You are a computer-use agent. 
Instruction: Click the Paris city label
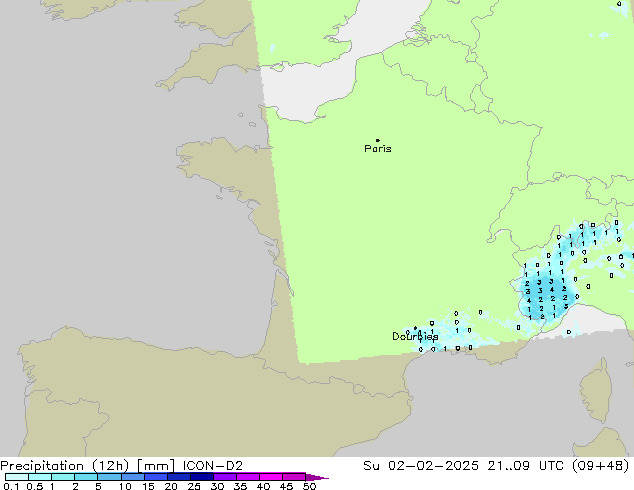click(378, 149)
